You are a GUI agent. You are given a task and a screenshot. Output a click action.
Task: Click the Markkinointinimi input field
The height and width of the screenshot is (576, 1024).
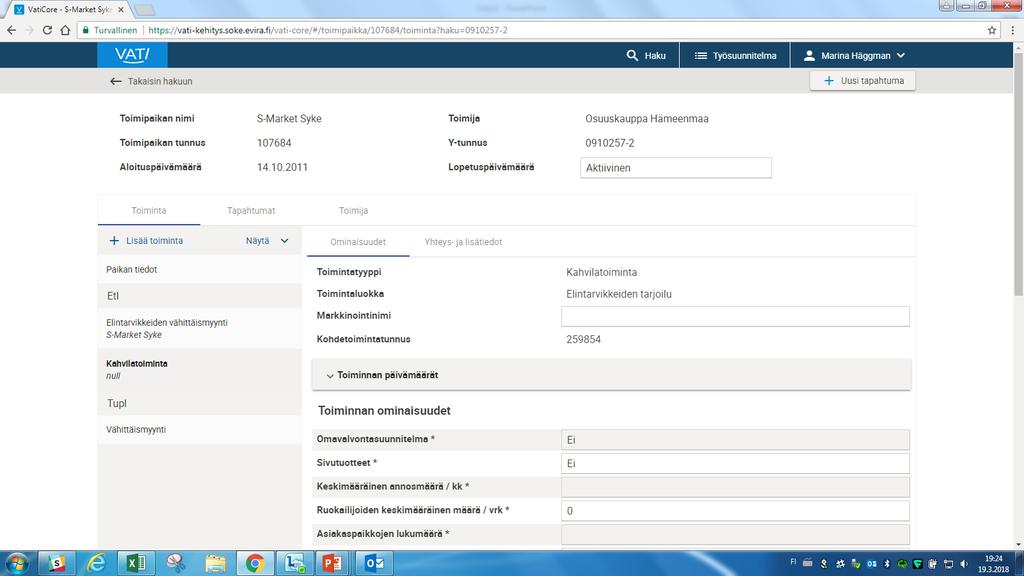[735, 316]
